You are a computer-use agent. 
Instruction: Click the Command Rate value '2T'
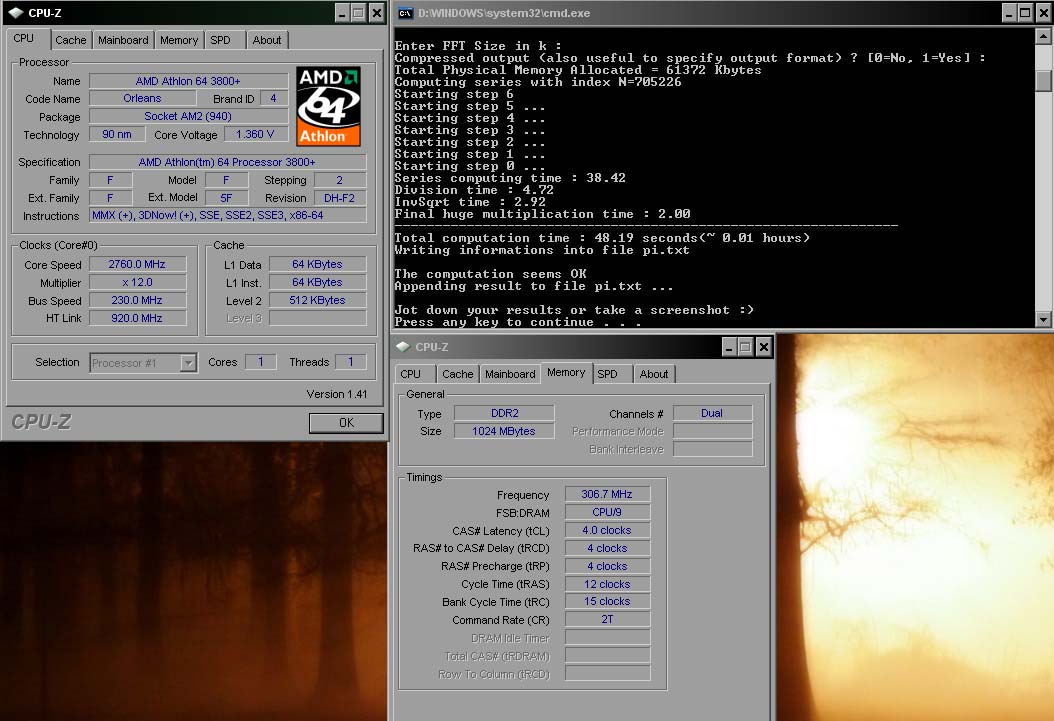coord(607,620)
